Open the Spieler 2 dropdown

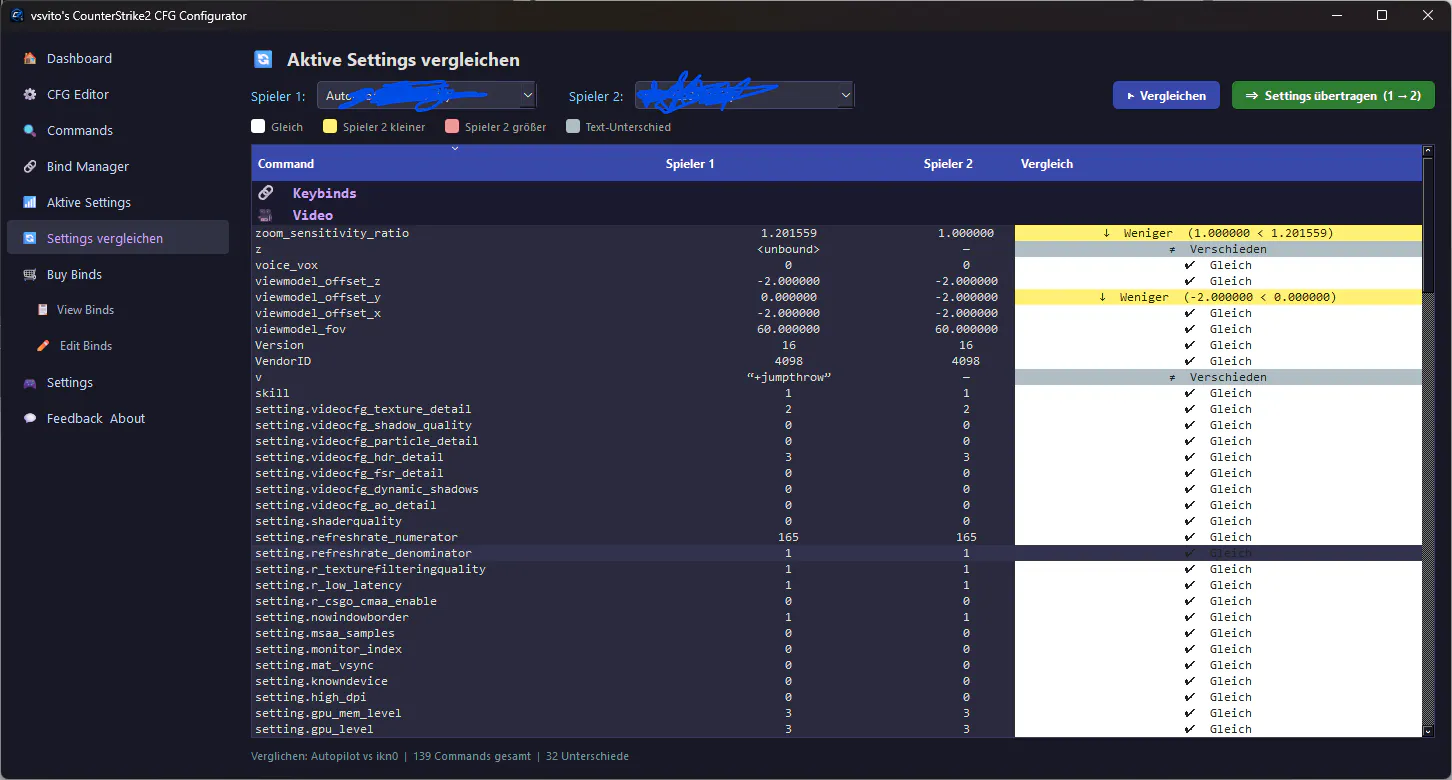click(745, 95)
